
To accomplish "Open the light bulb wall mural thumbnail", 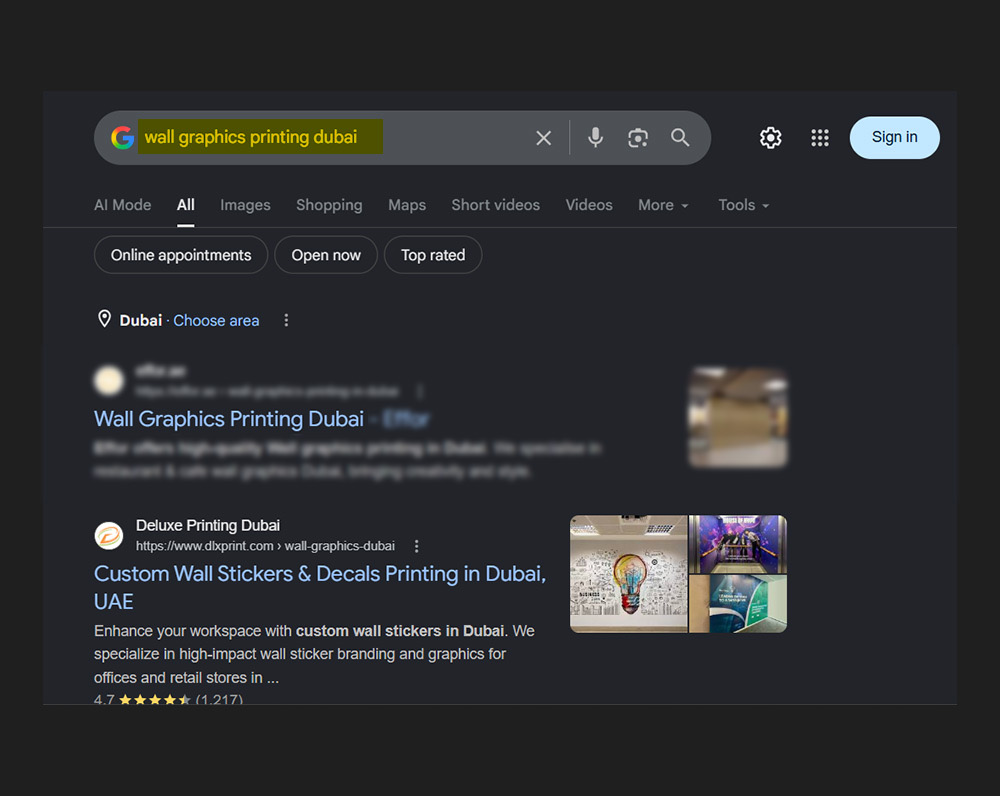I will tap(628, 574).
